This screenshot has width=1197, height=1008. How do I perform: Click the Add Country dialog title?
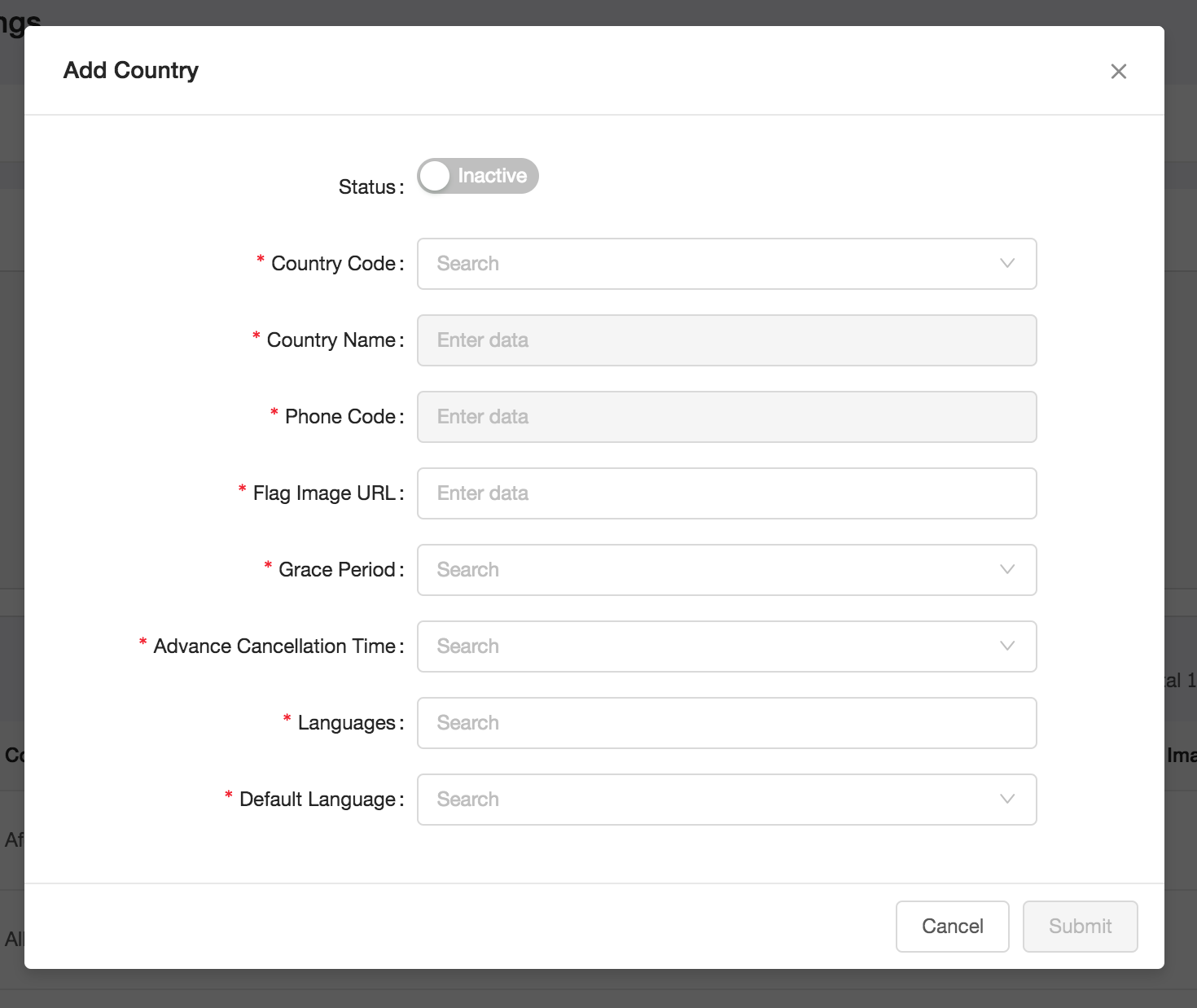(131, 71)
